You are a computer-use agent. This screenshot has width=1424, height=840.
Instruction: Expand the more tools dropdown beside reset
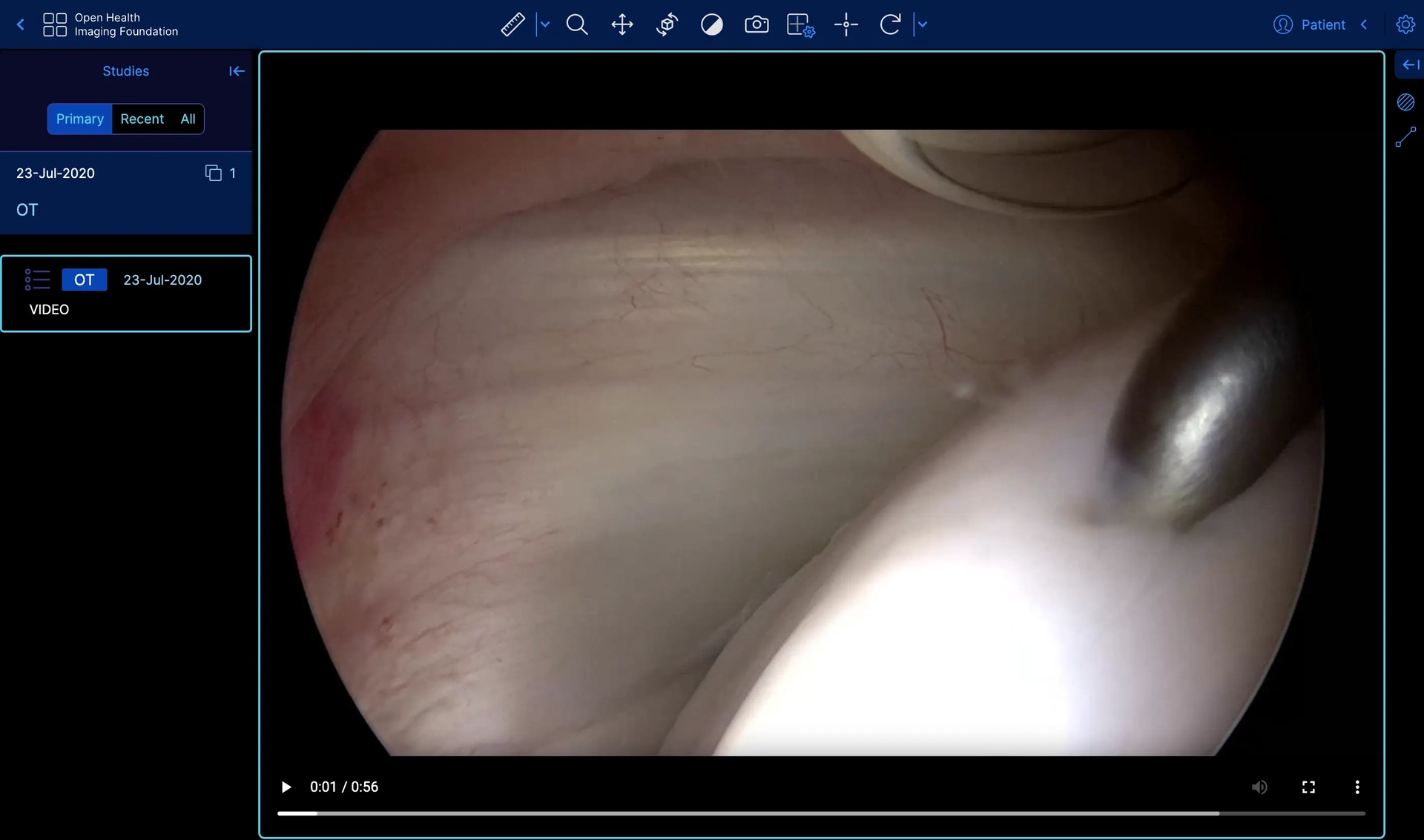point(923,24)
